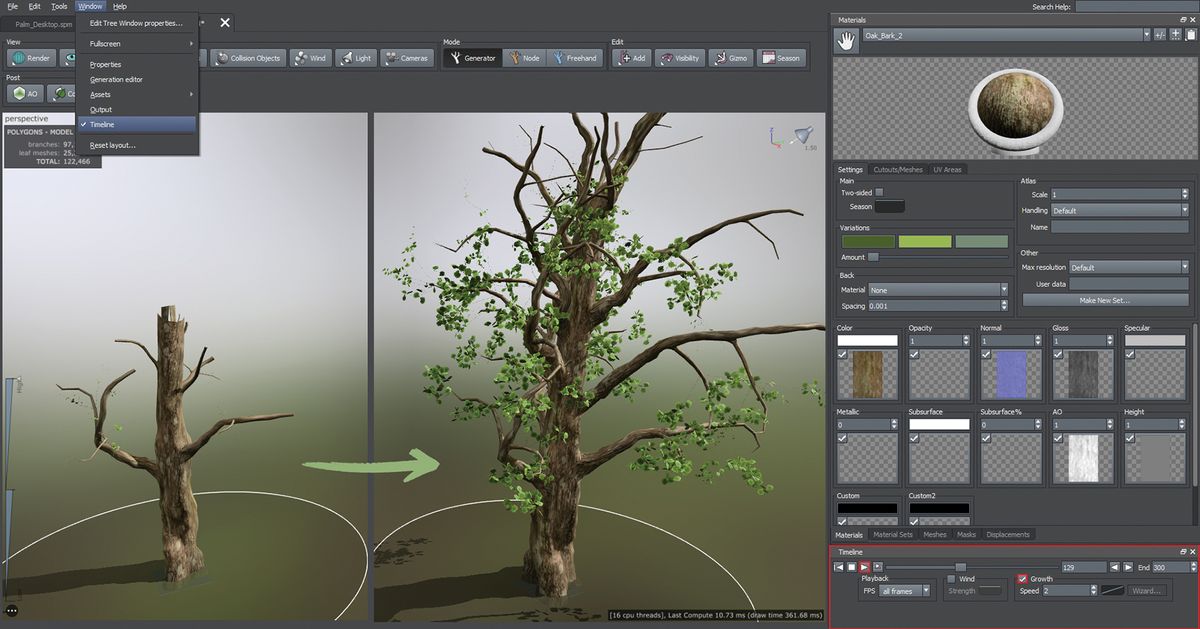Select the Light toolbar tool

[x=356, y=58]
